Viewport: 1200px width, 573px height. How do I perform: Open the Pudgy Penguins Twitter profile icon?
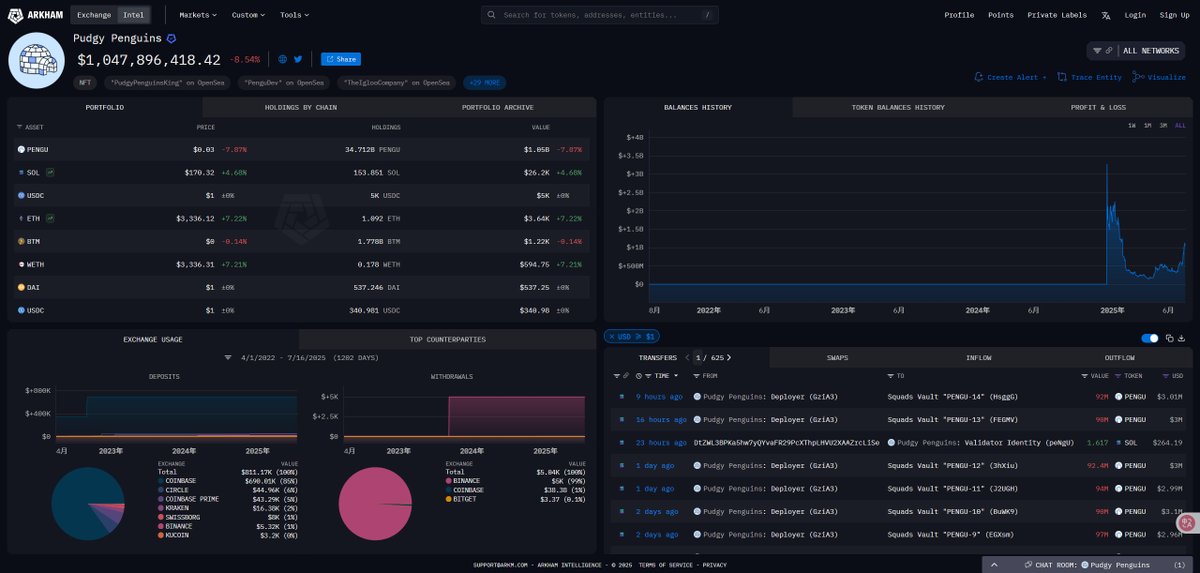(298, 59)
